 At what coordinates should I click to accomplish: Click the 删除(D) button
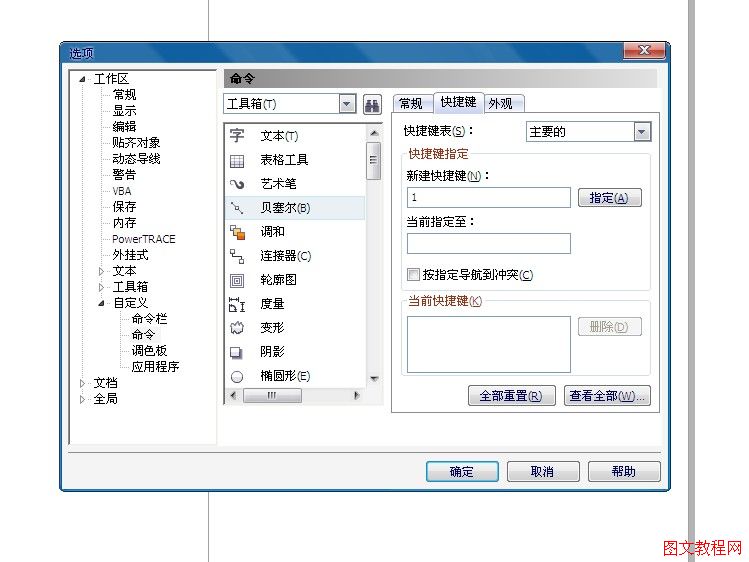click(610, 327)
